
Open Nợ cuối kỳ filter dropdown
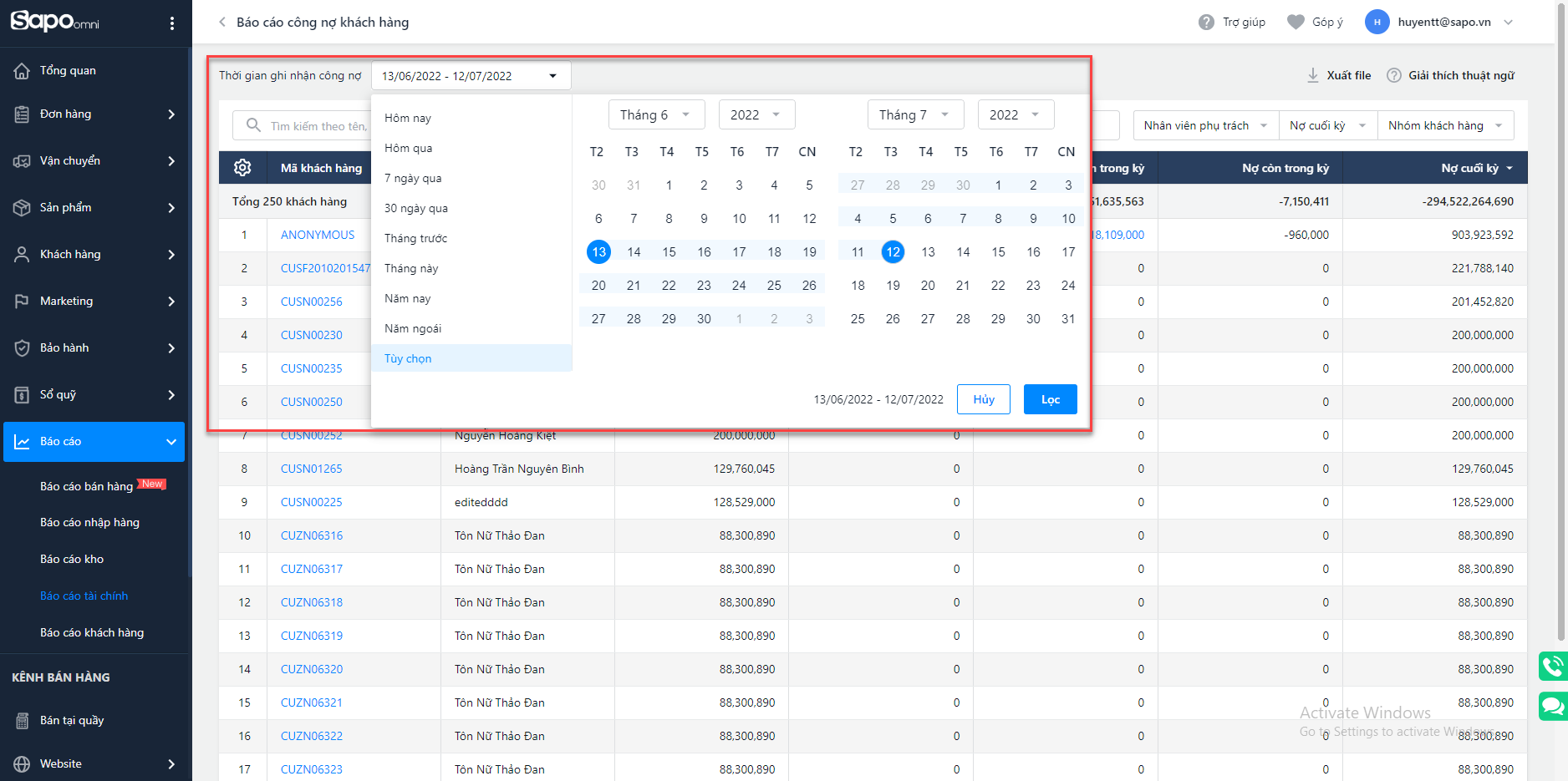(1329, 126)
